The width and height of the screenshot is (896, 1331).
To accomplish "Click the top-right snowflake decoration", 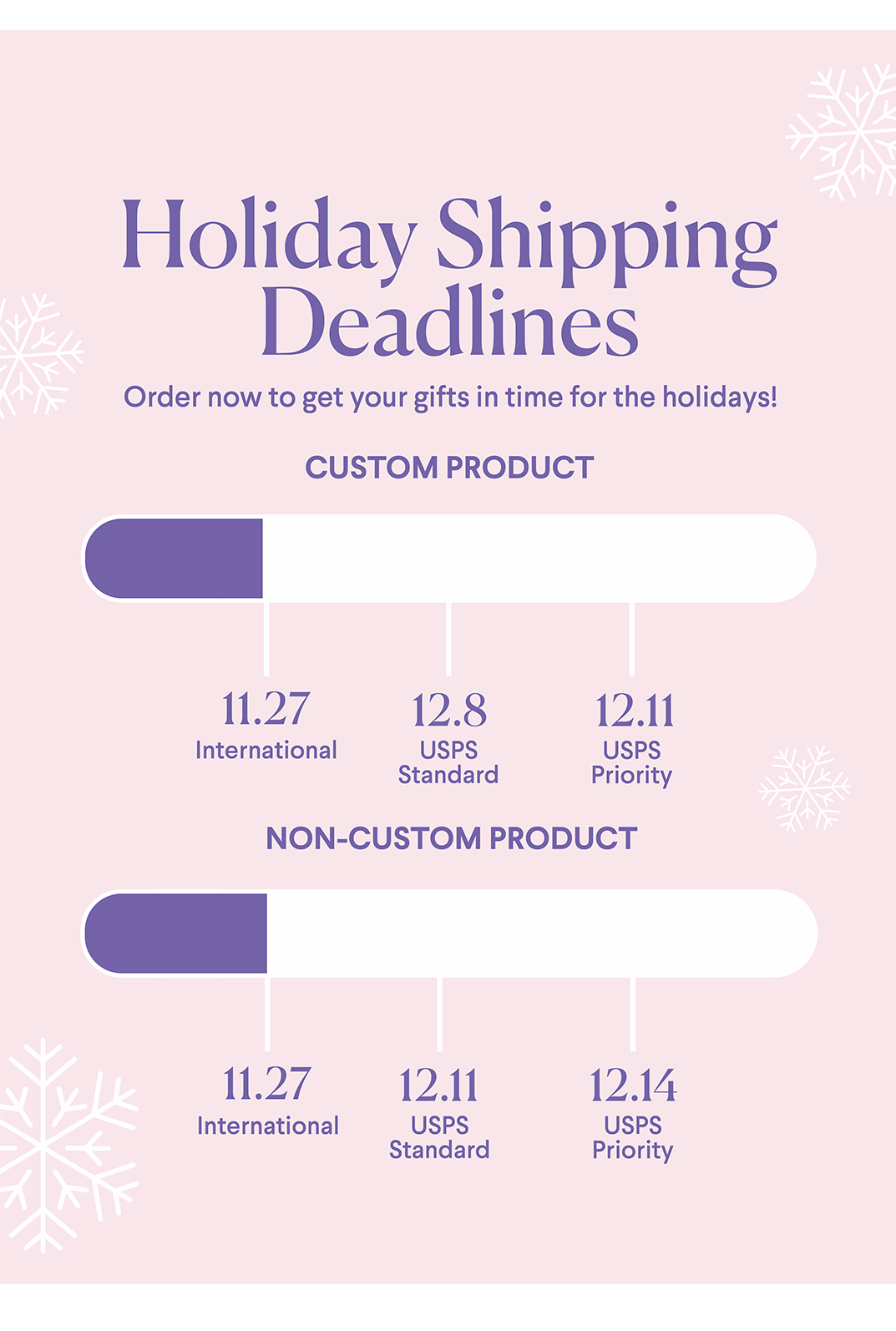I will coord(843,132).
